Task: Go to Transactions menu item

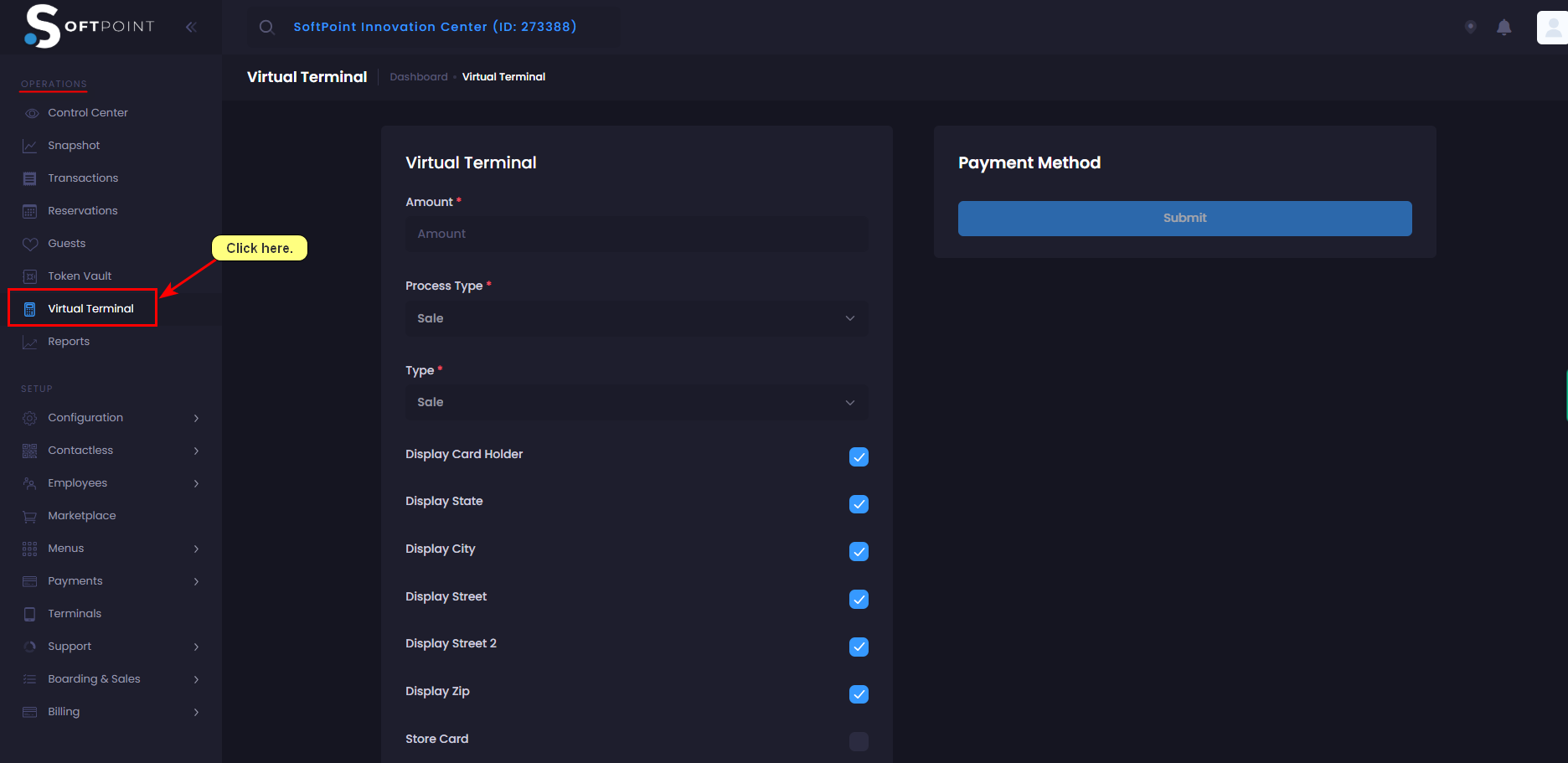Action: pos(83,178)
